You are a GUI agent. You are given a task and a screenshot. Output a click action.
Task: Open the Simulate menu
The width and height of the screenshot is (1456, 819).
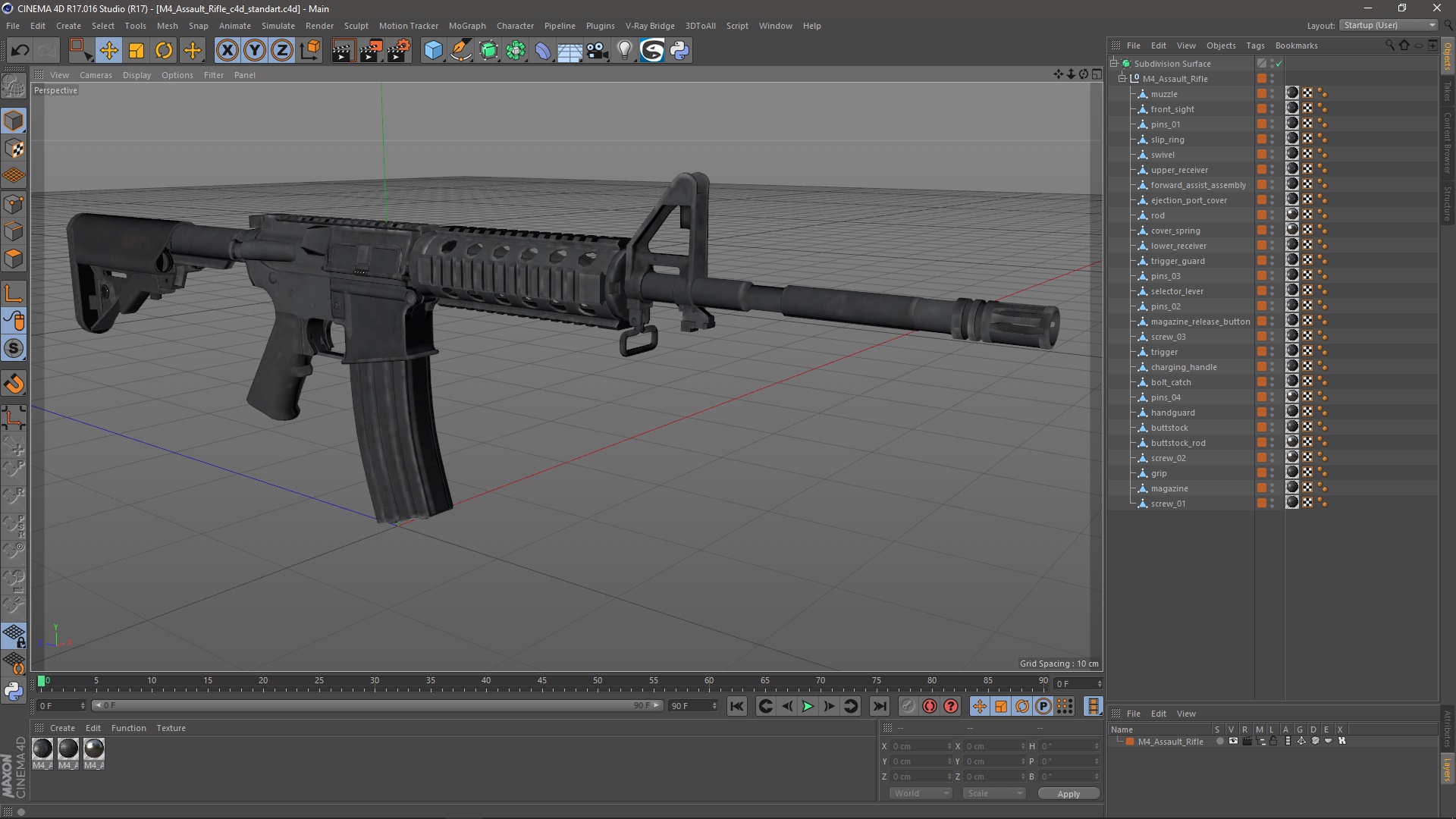[x=278, y=26]
